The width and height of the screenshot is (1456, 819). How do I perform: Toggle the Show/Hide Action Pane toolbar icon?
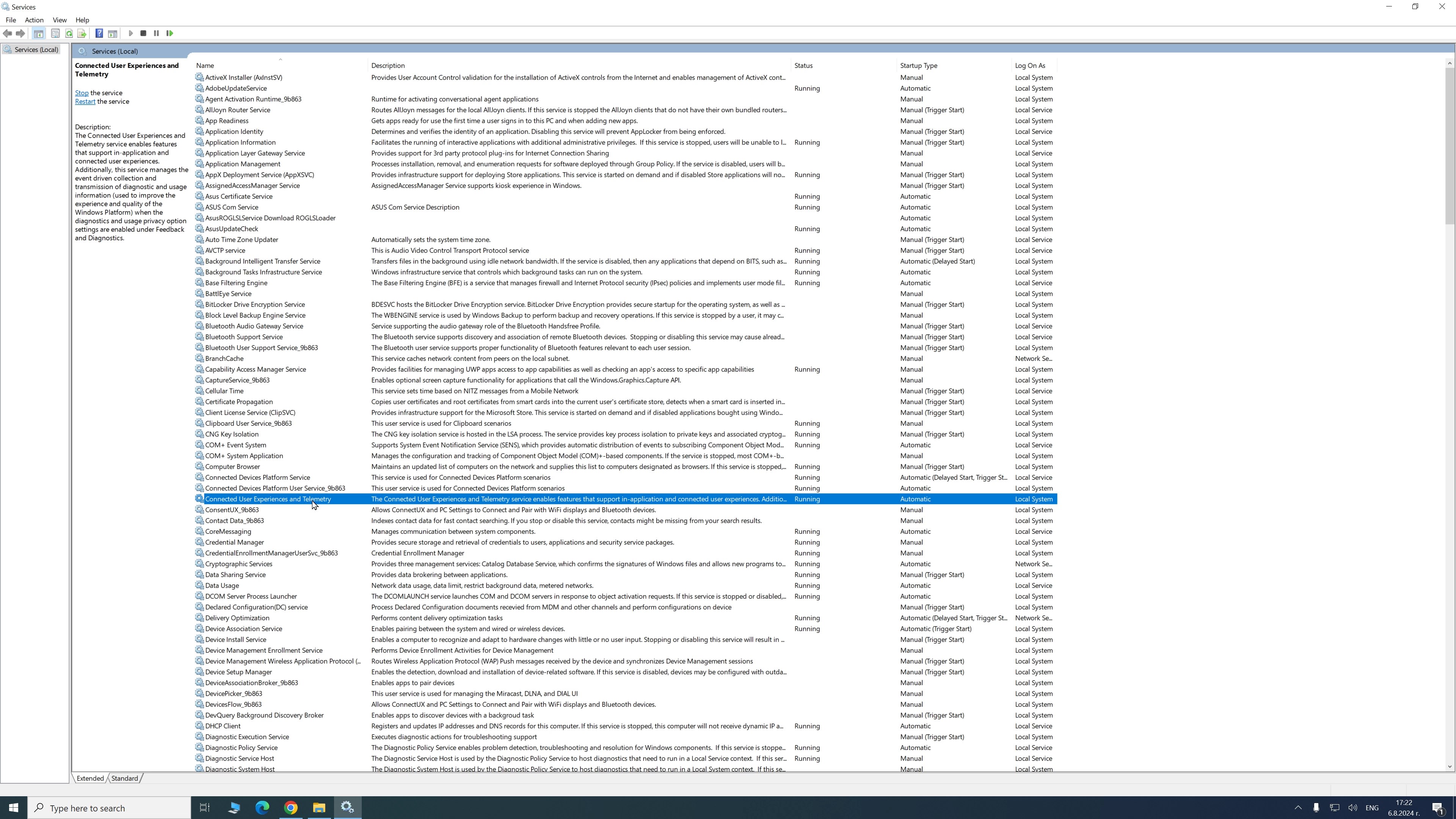coord(113,33)
